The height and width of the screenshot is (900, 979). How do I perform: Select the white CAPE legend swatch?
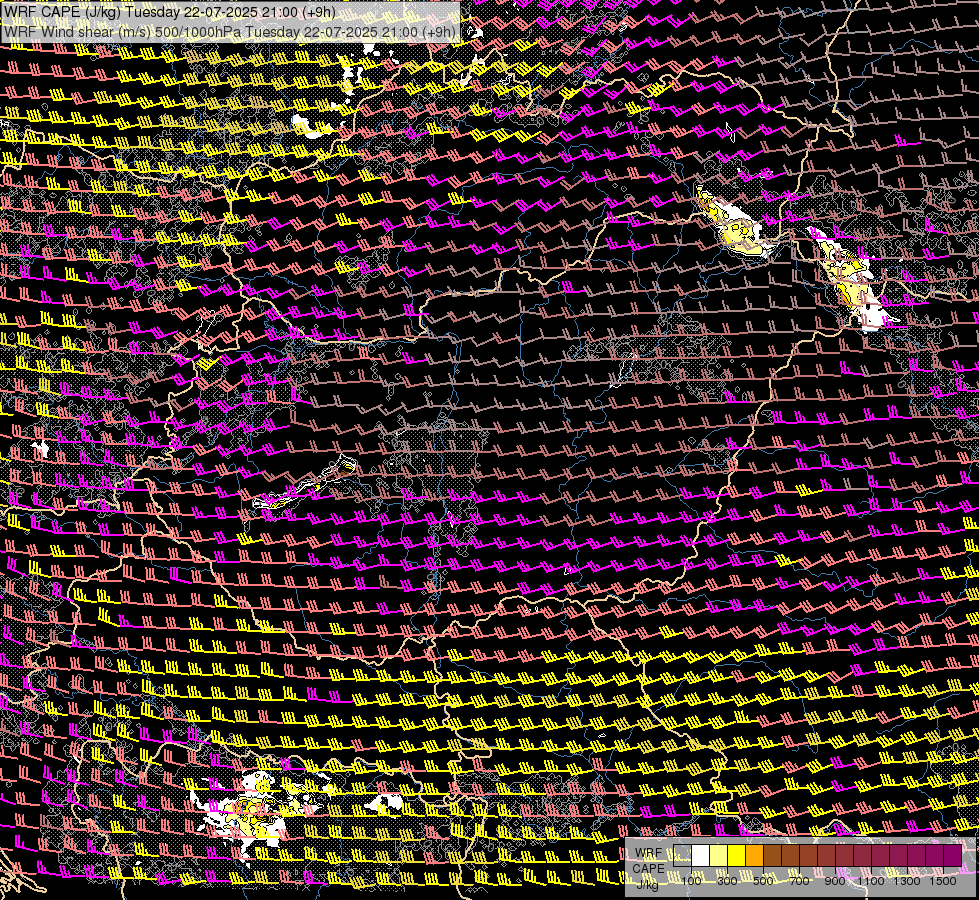[701, 856]
